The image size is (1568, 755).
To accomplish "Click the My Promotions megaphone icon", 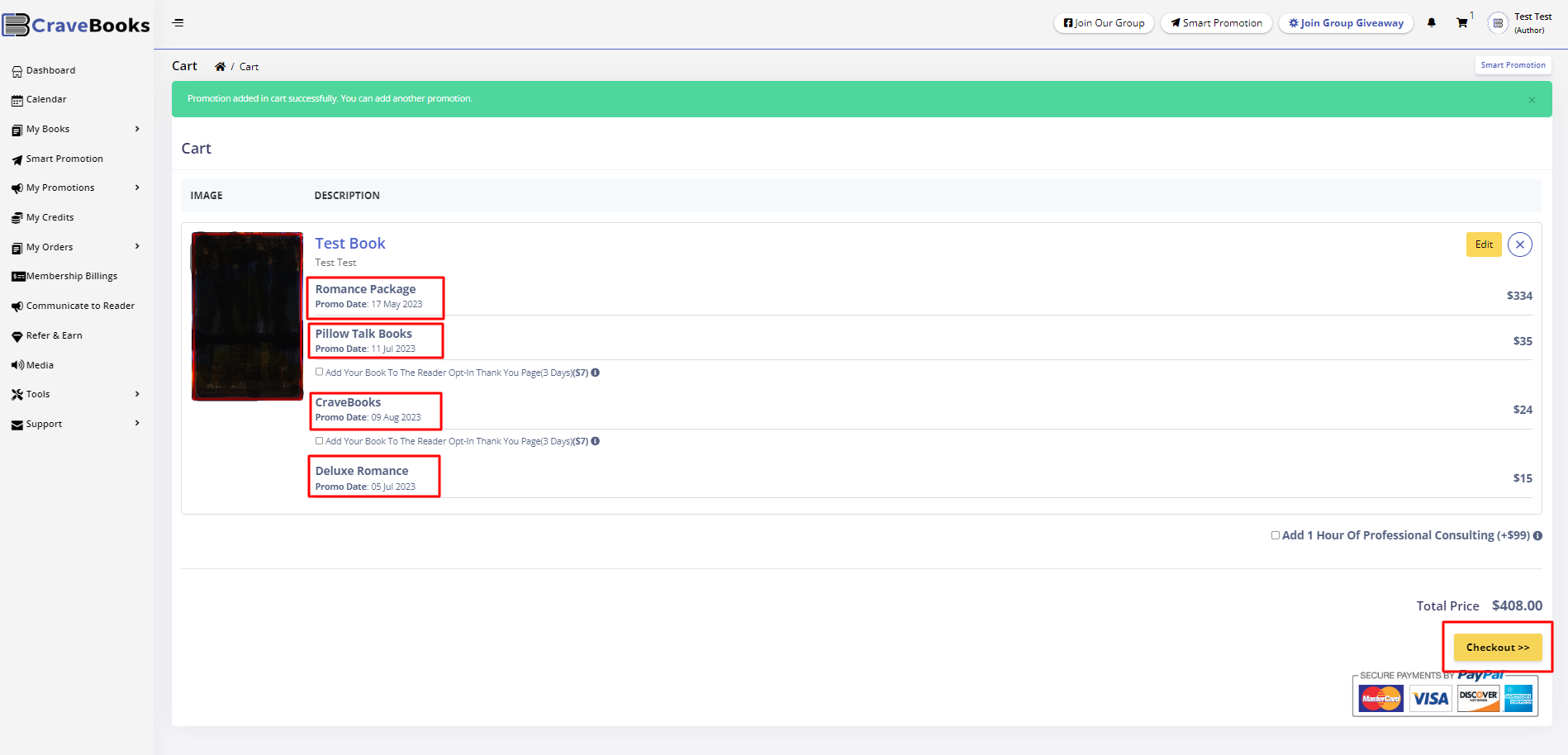I will [x=17, y=189].
